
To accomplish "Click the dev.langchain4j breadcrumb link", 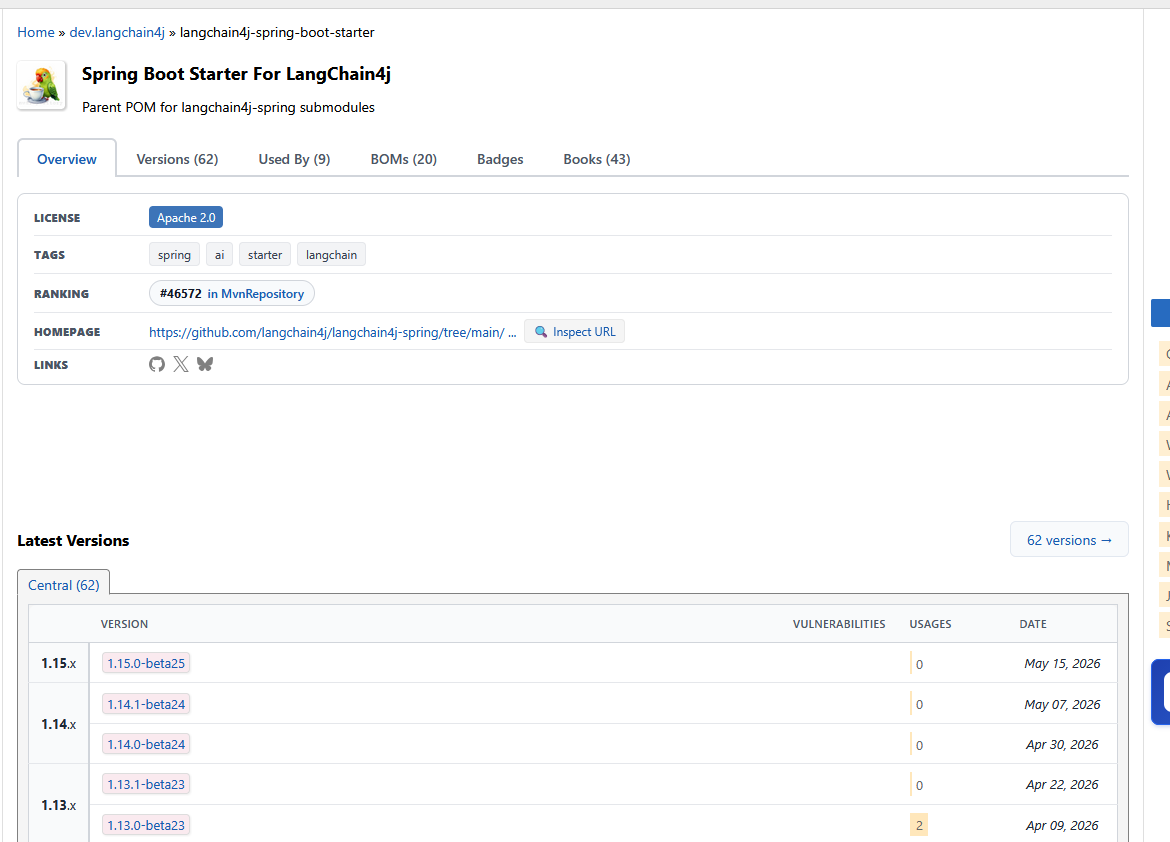I will [117, 32].
